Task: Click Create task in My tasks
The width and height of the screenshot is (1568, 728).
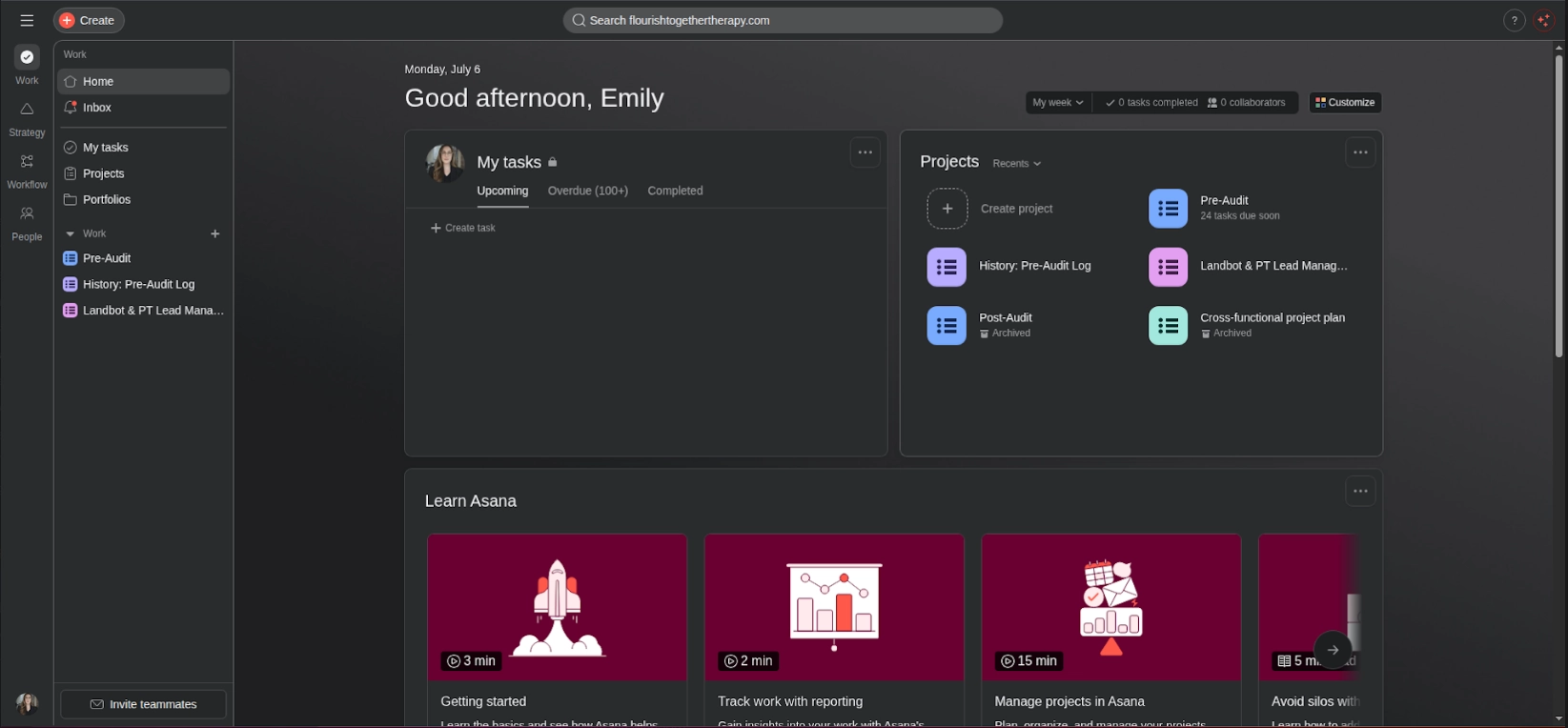Action: (463, 229)
